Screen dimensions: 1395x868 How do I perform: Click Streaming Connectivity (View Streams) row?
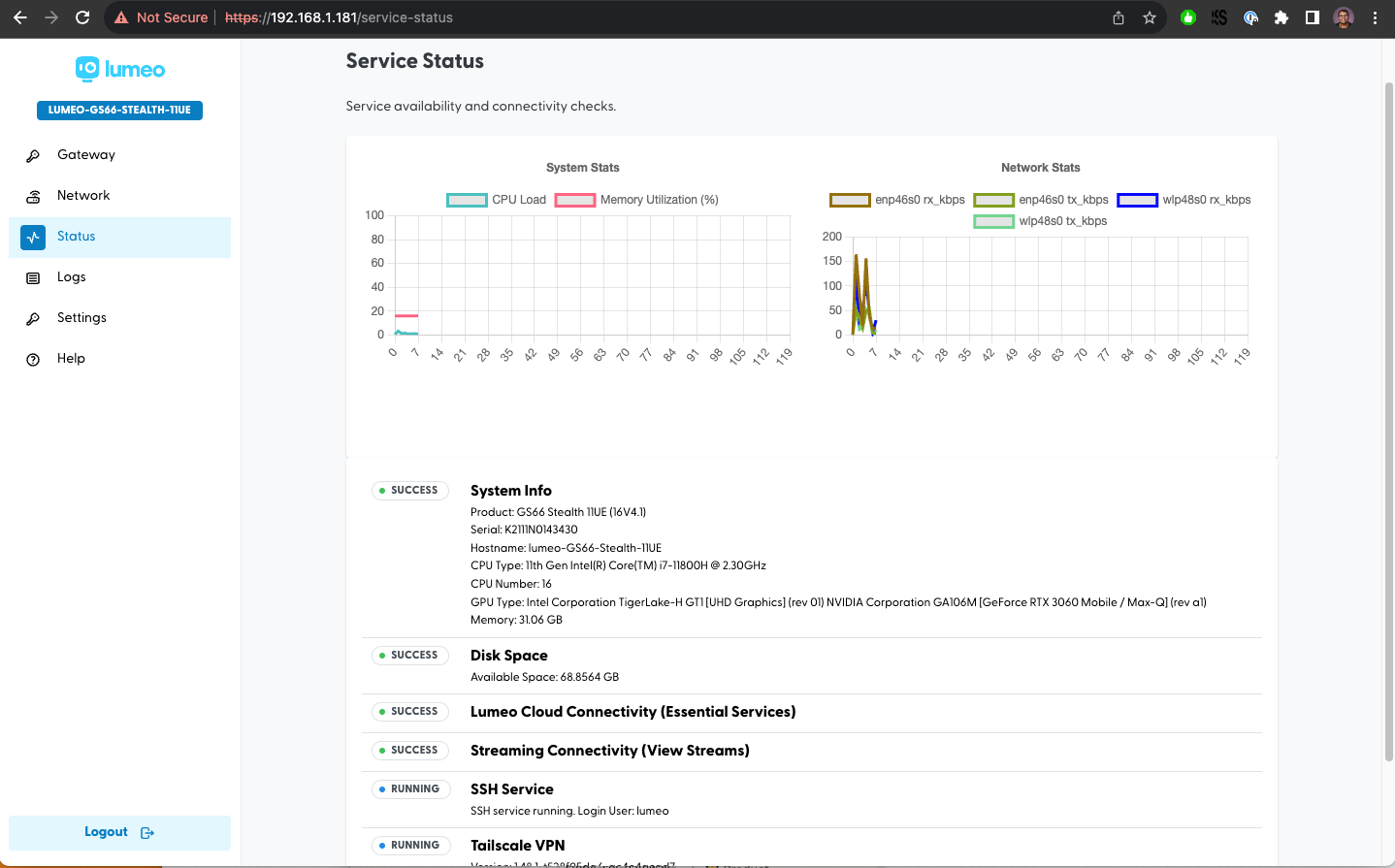pyautogui.click(x=812, y=752)
